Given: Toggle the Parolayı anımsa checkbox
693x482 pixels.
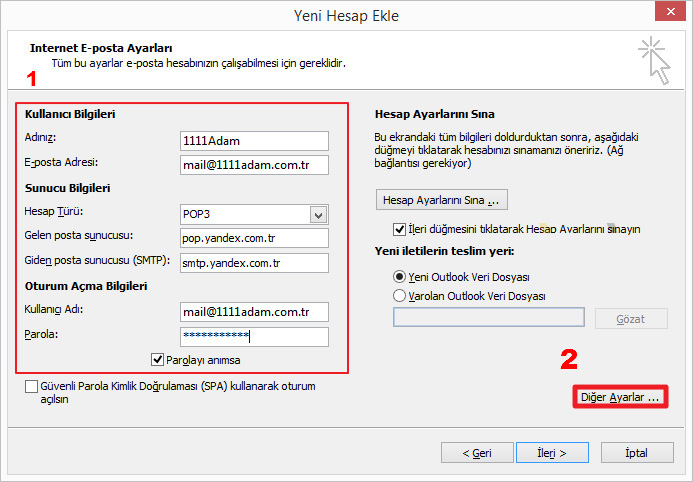Looking at the screenshot, I should coord(158,360).
